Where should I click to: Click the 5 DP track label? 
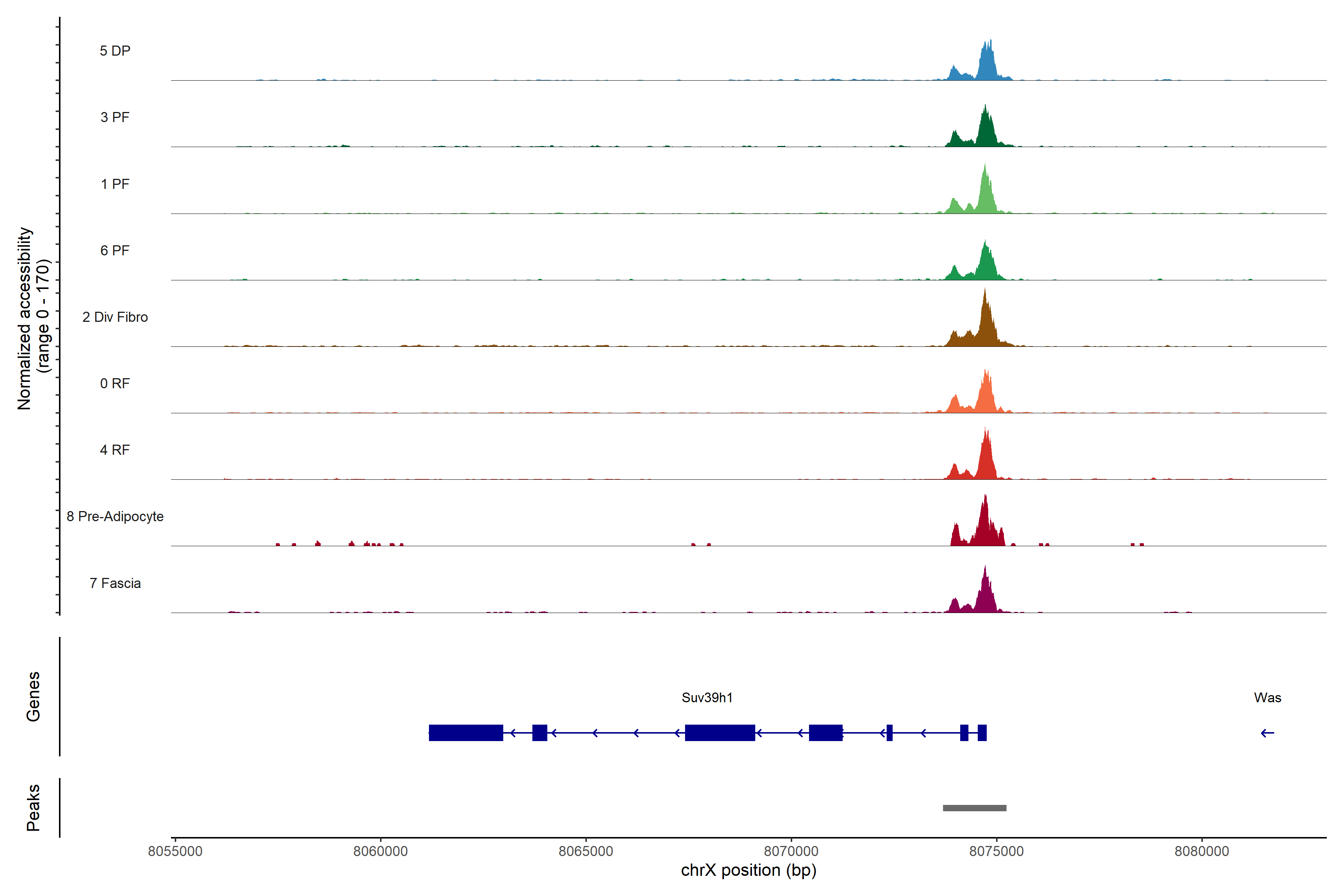pos(115,51)
